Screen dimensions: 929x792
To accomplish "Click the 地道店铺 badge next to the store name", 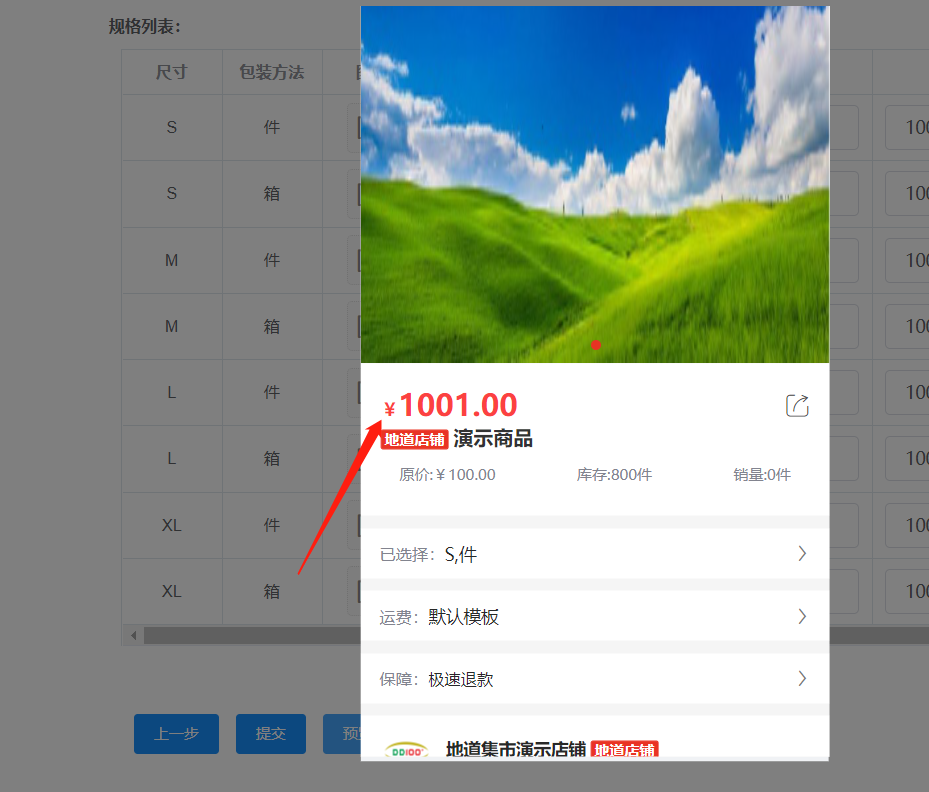I will (624, 750).
